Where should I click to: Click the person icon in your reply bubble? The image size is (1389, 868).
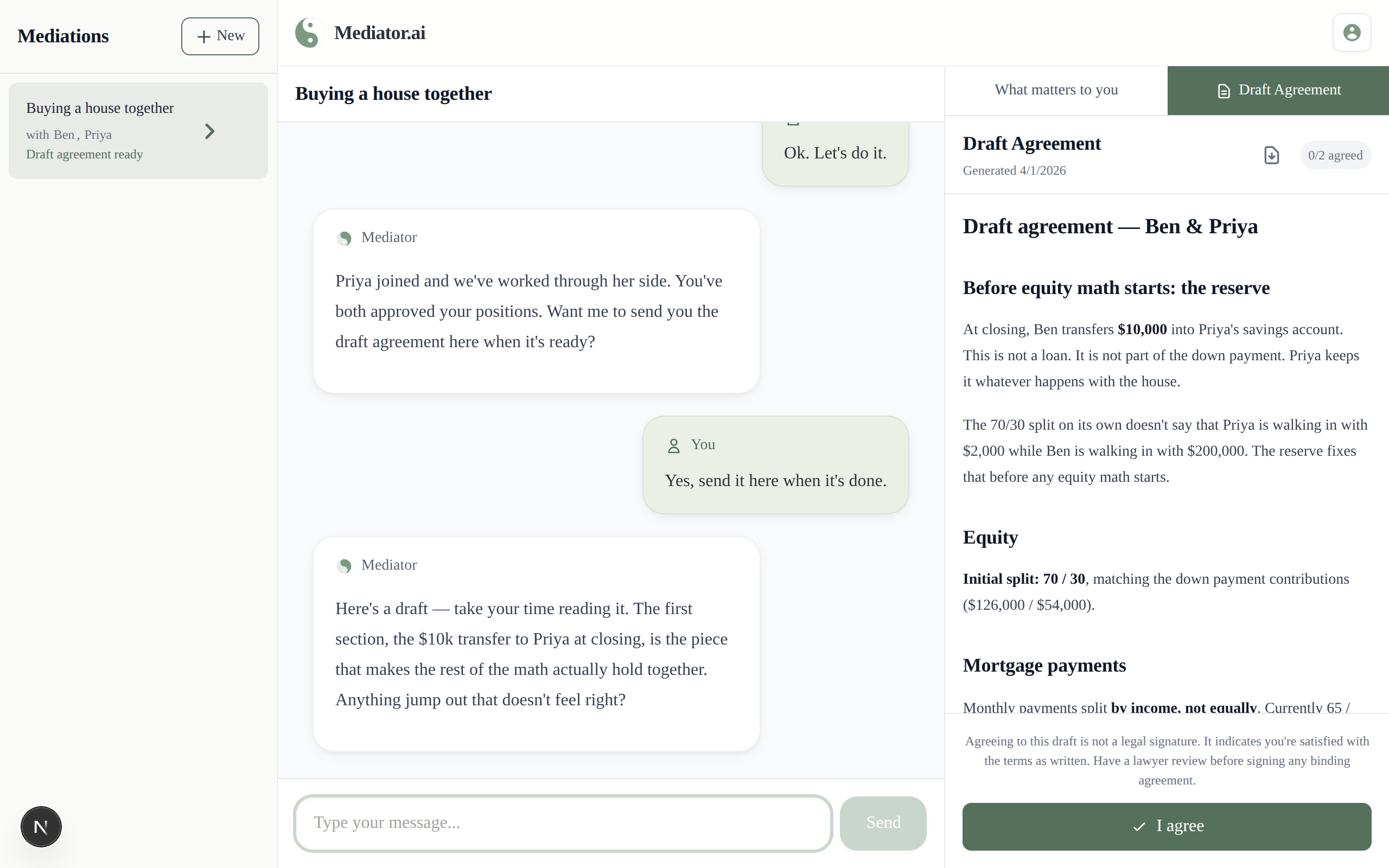pyautogui.click(x=673, y=445)
